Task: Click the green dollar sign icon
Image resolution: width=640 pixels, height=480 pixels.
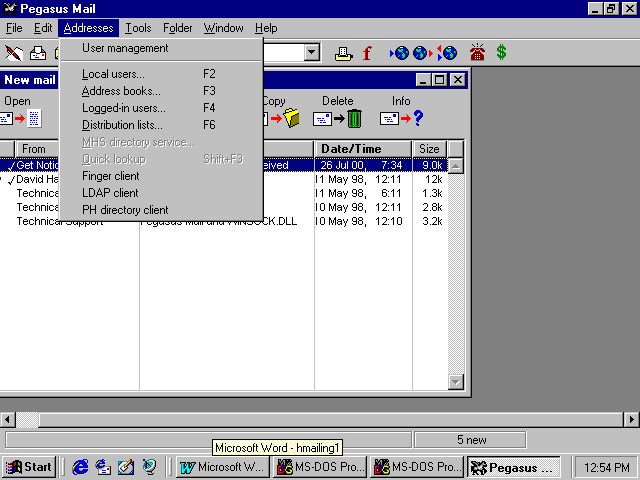Action: tap(501, 53)
